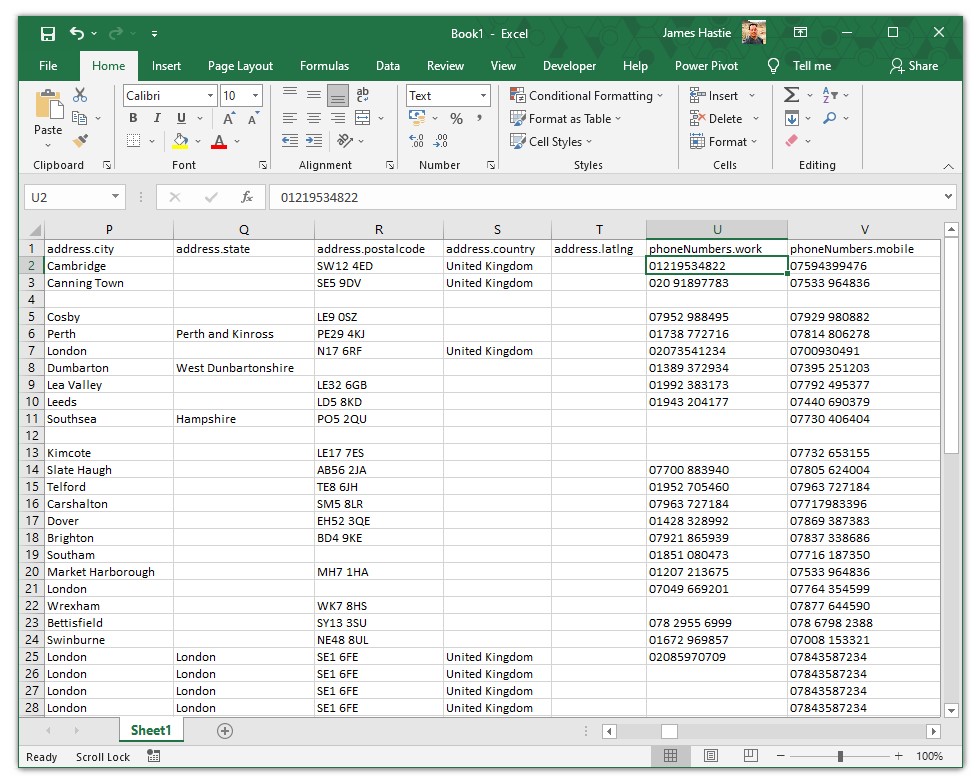Open Conditional Formatting options
Image resolution: width=976 pixels, height=783 pixels.
[x=585, y=95]
